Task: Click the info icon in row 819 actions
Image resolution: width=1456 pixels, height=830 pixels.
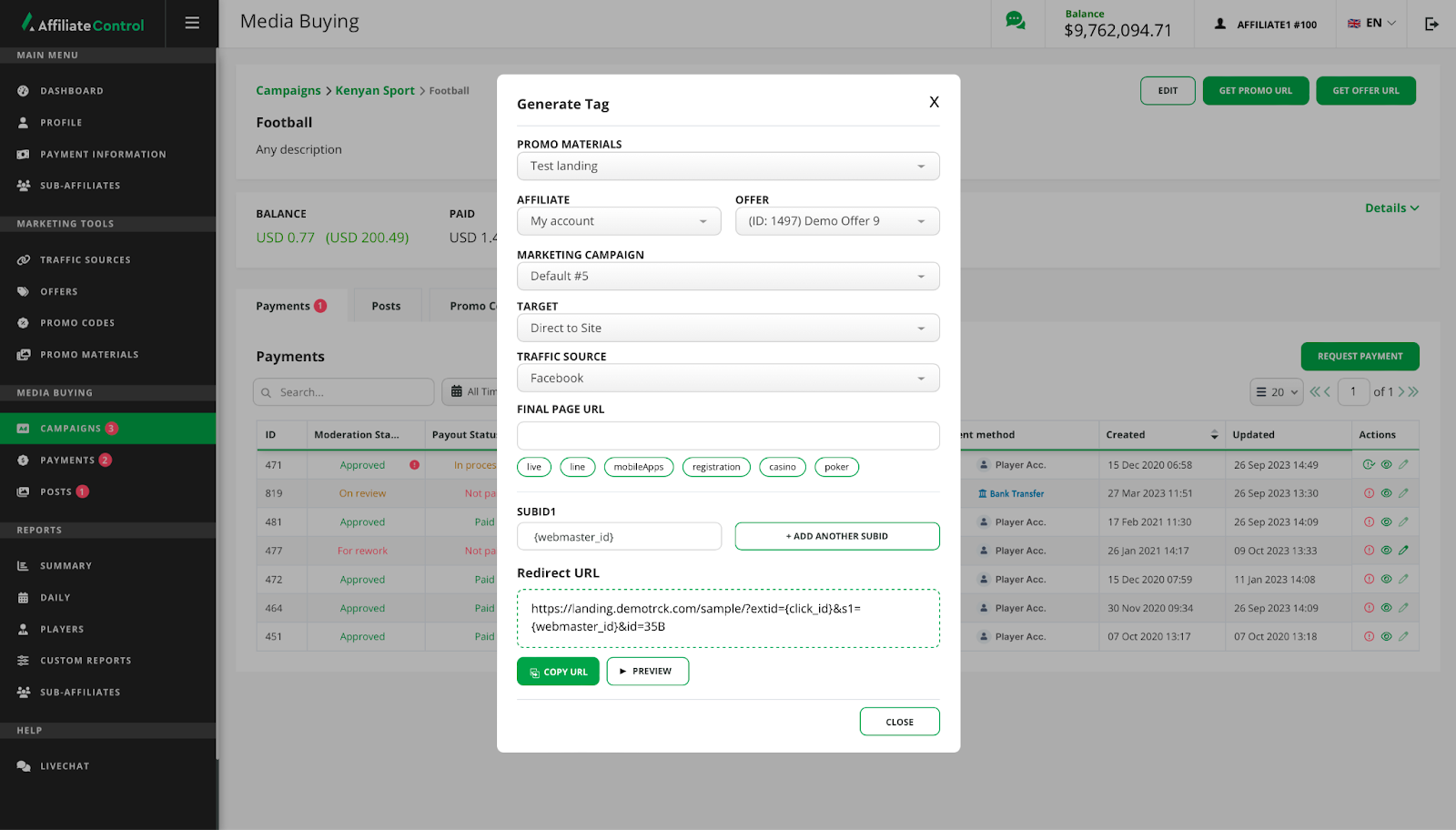Action: (1369, 493)
